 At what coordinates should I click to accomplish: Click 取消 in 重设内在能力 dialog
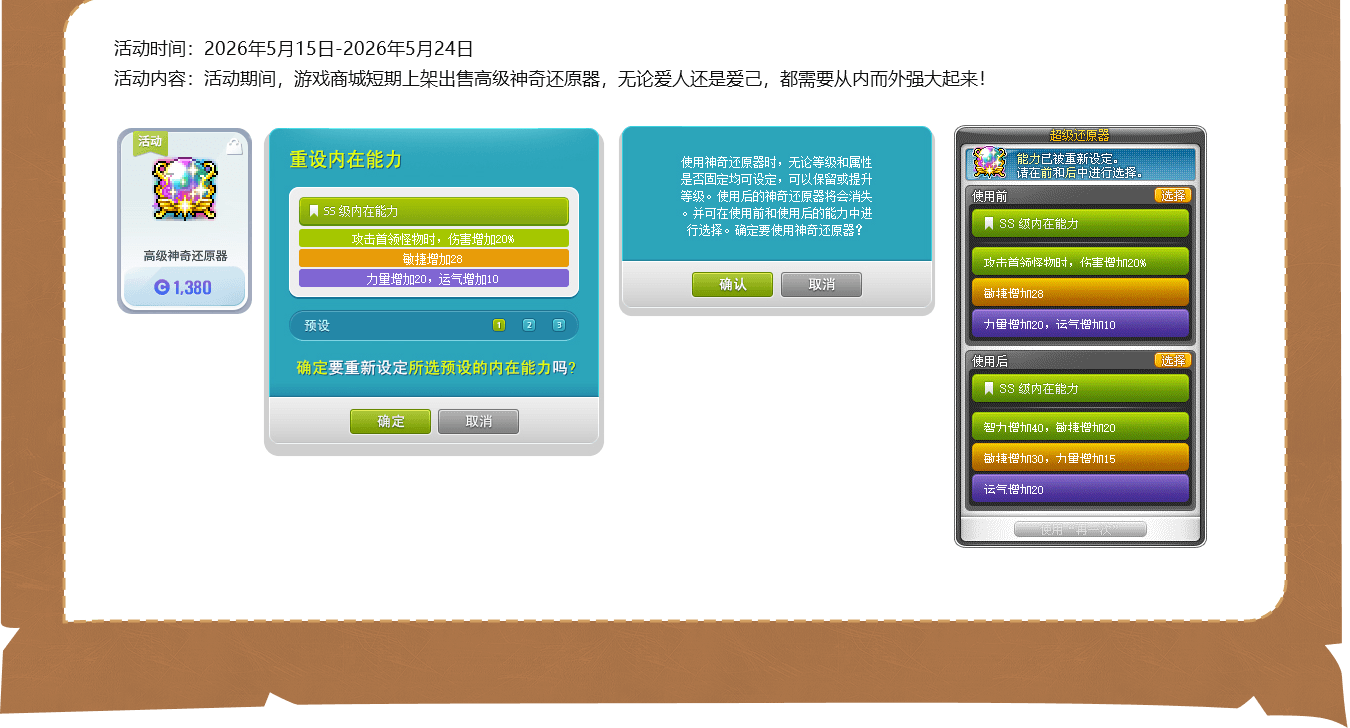479,421
